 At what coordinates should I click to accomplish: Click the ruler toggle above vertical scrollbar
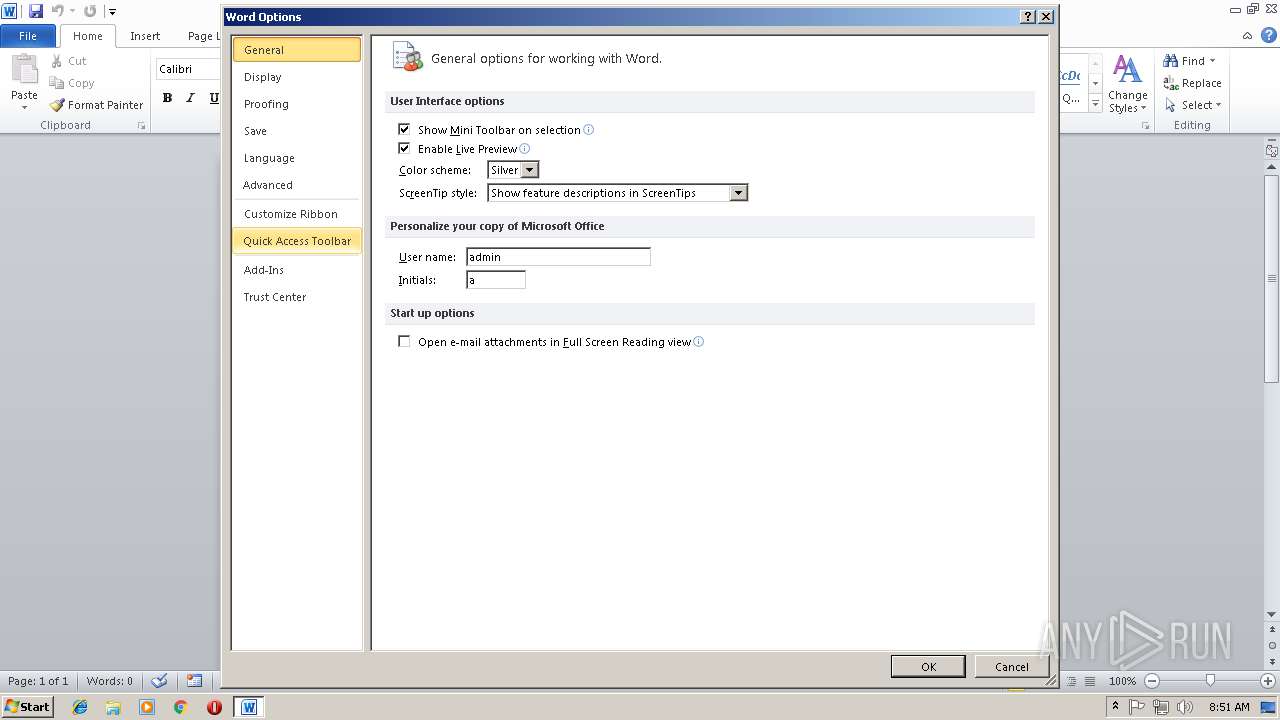pos(1272,151)
